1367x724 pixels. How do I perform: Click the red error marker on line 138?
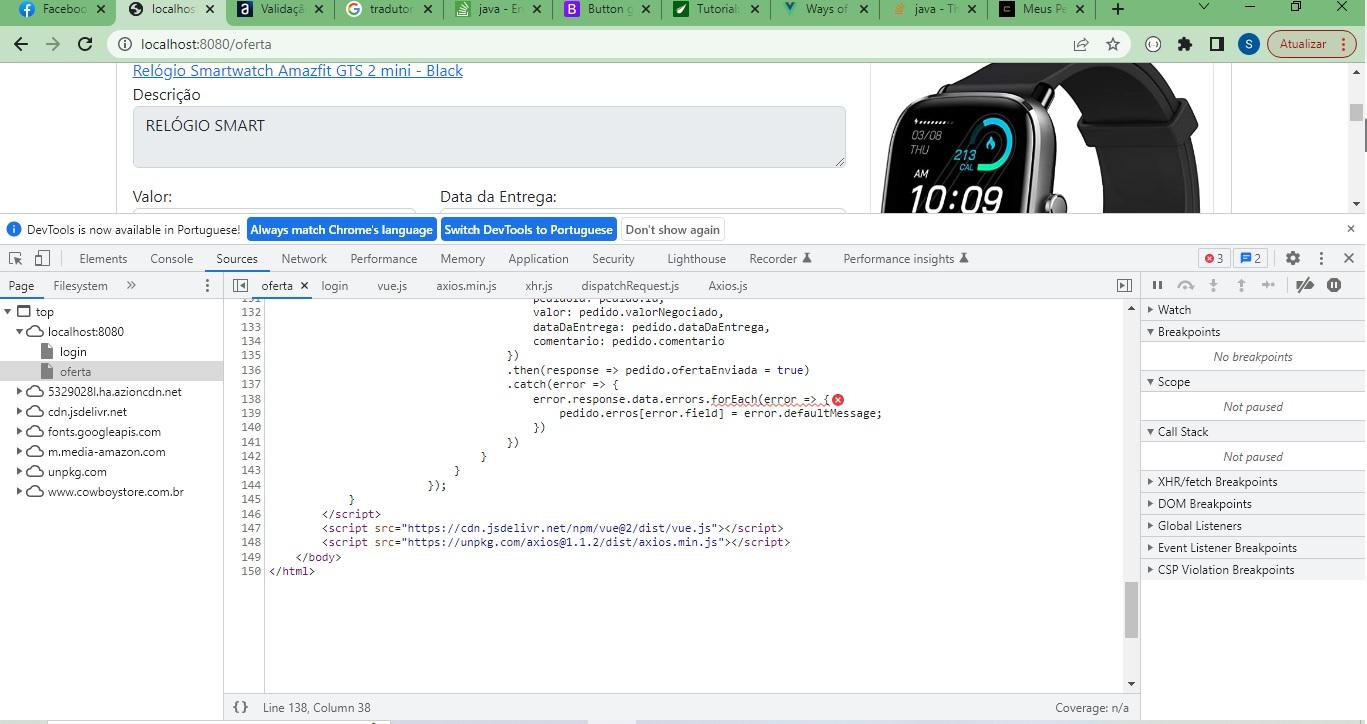click(x=838, y=399)
